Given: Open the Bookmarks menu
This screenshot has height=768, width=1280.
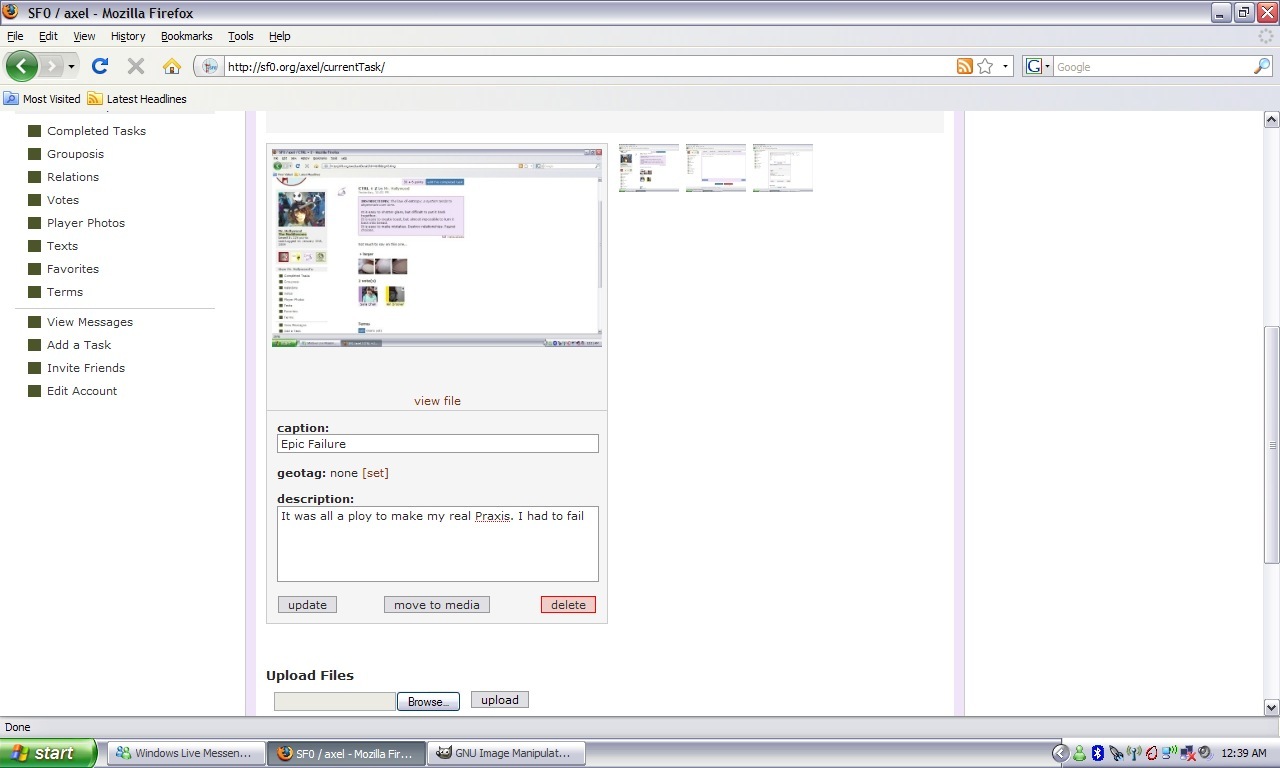Looking at the screenshot, I should 186,36.
